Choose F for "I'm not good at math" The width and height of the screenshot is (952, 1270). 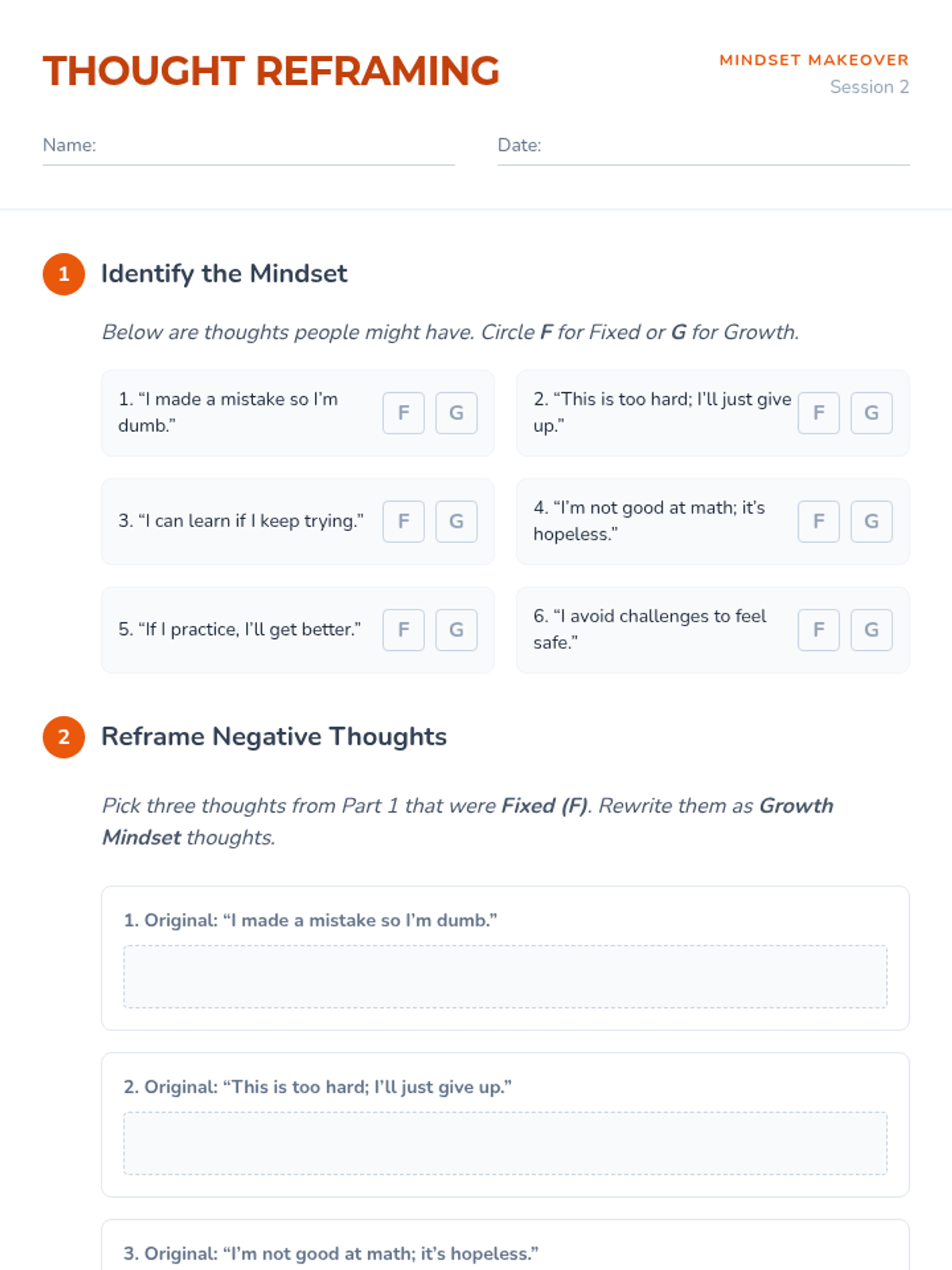(819, 521)
